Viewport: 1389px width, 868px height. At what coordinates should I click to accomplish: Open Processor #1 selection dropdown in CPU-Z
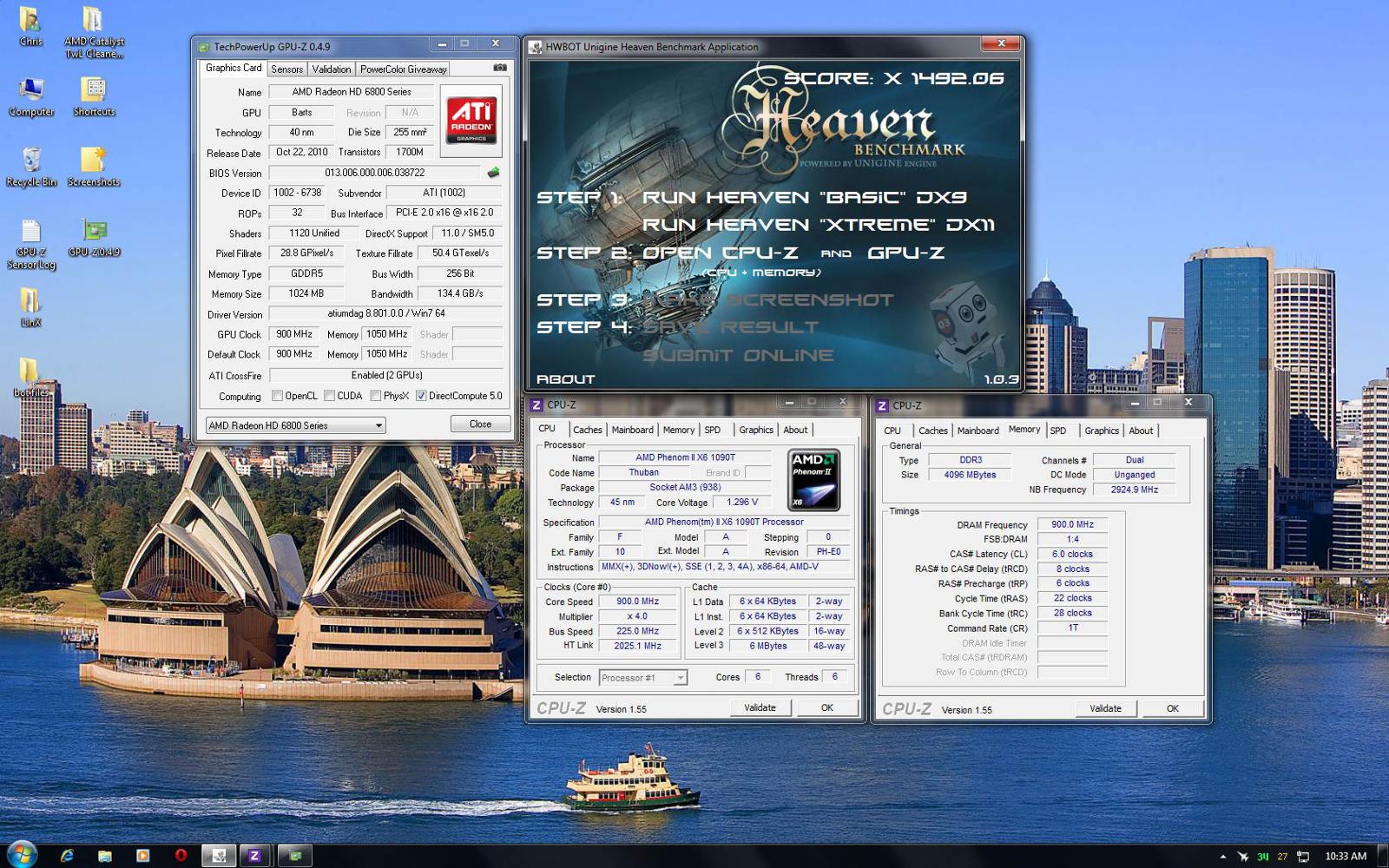click(x=642, y=678)
